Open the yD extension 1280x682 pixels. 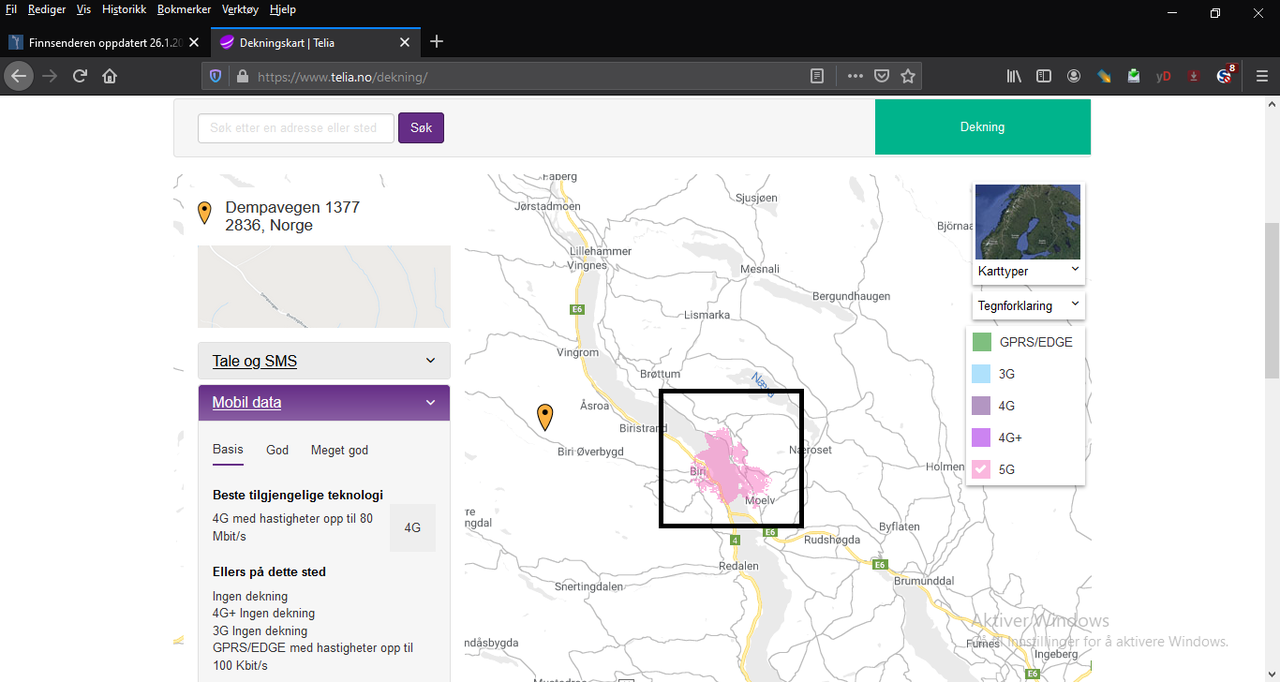1163,76
